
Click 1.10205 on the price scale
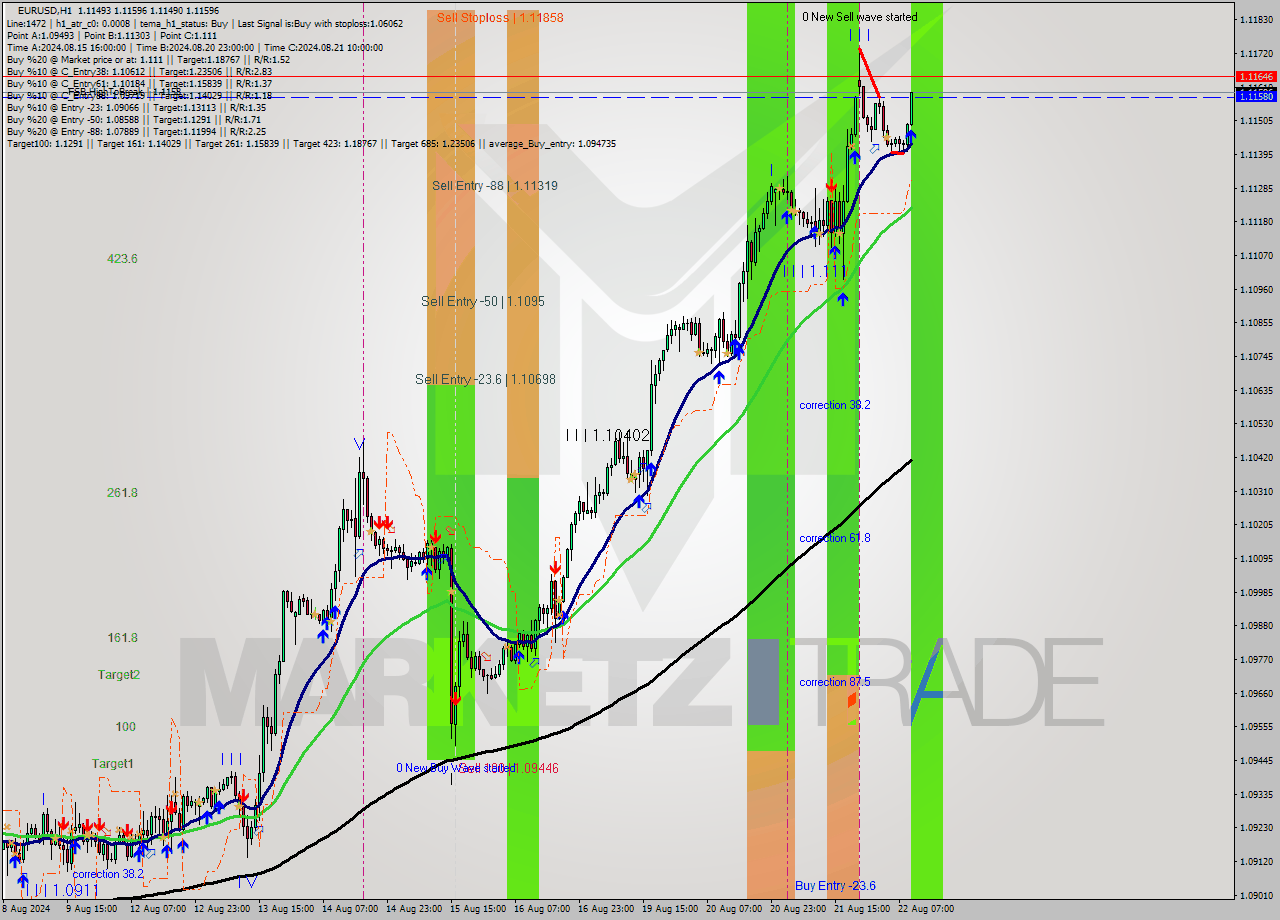[x=1256, y=524]
